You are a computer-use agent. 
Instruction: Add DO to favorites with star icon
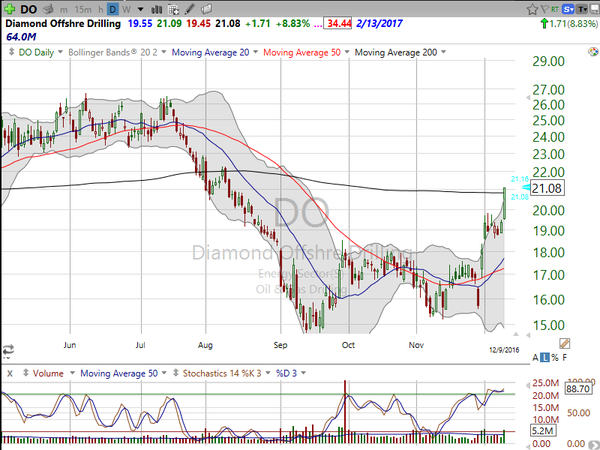[532, 9]
